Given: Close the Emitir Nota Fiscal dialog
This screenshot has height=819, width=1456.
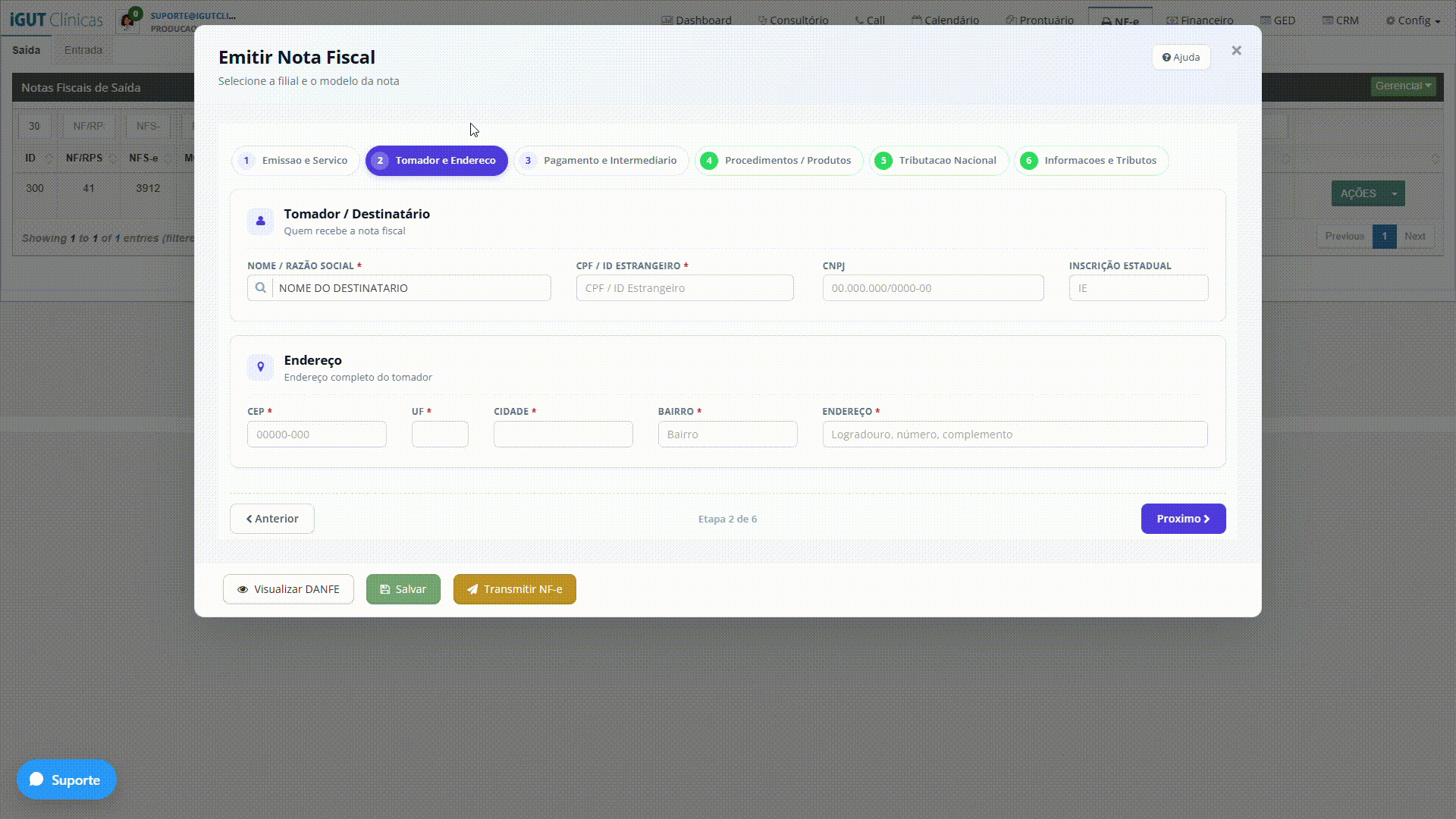Looking at the screenshot, I should coord(1236,50).
